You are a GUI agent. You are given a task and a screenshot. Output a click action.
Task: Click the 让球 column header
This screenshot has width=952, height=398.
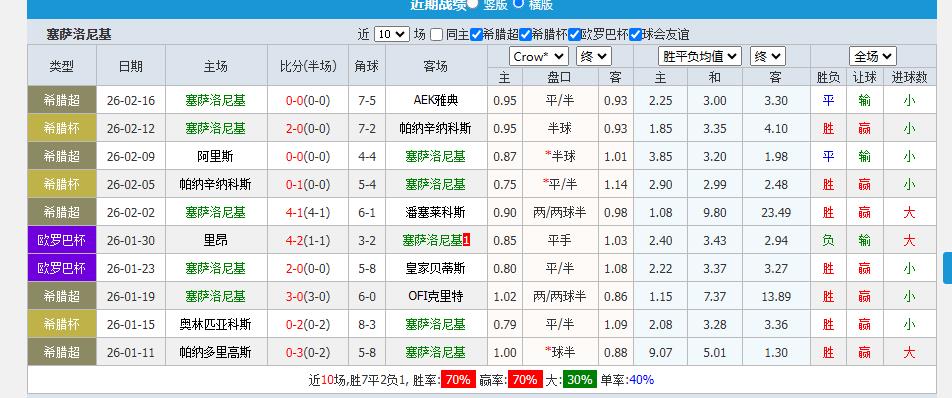pyautogui.click(x=865, y=77)
